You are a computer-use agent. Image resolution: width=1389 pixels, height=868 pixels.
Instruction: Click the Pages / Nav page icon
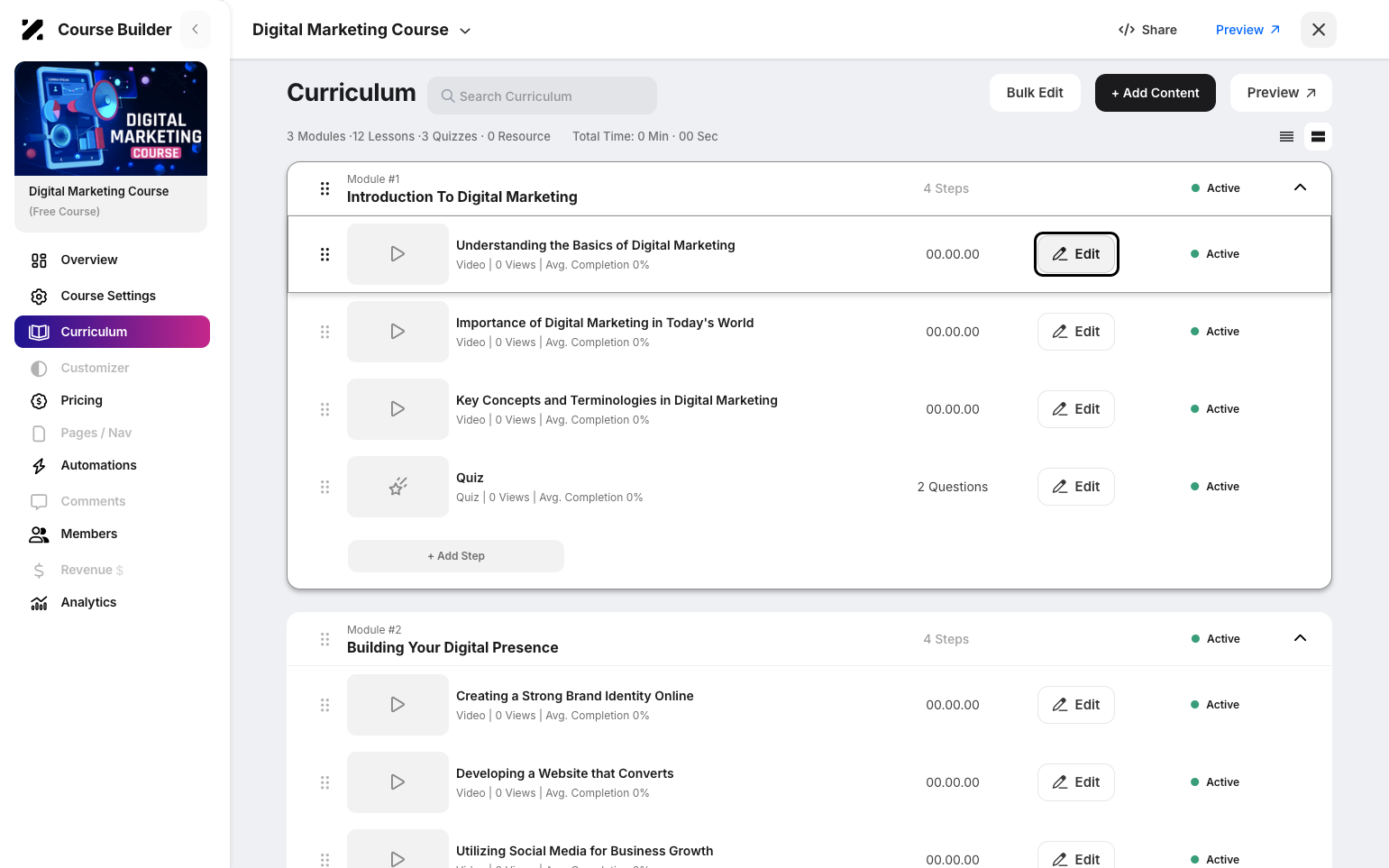coord(39,434)
